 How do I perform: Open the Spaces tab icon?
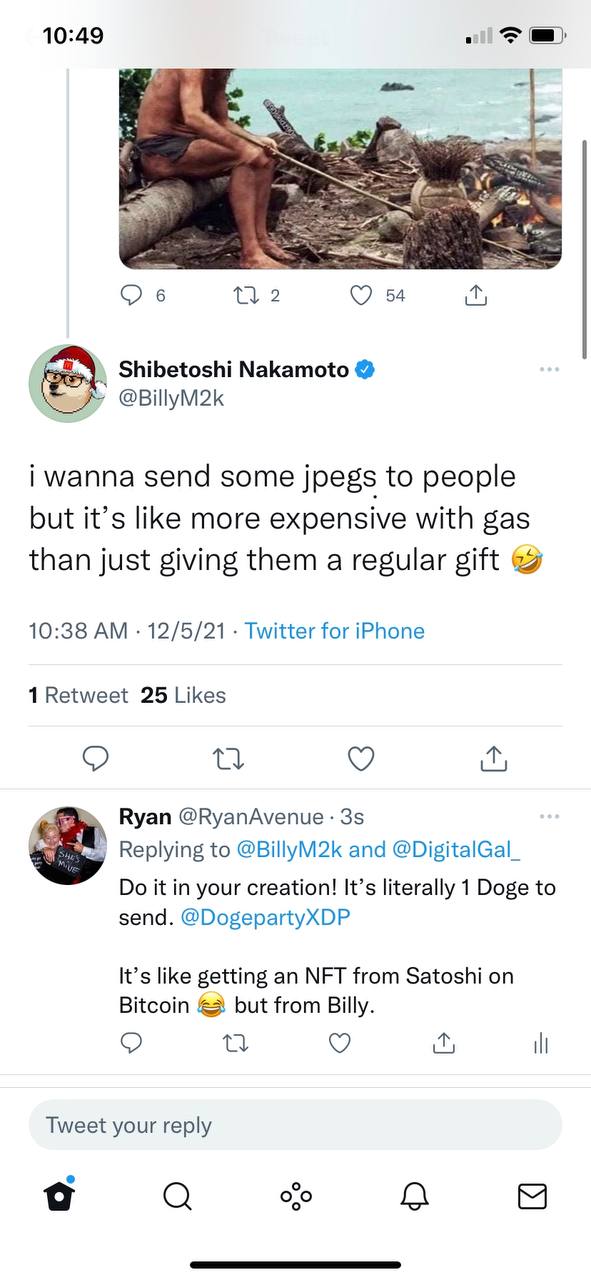click(296, 1195)
